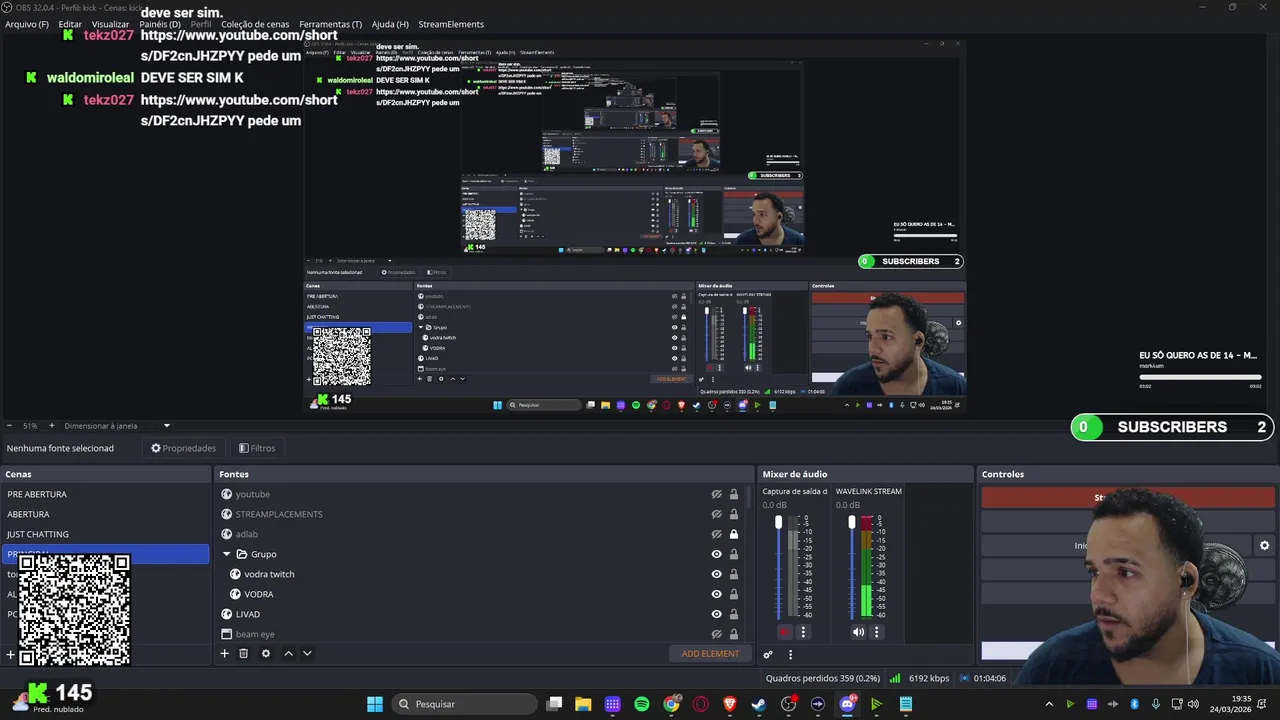Move source up with the up arrow

pyautogui.click(x=288, y=653)
